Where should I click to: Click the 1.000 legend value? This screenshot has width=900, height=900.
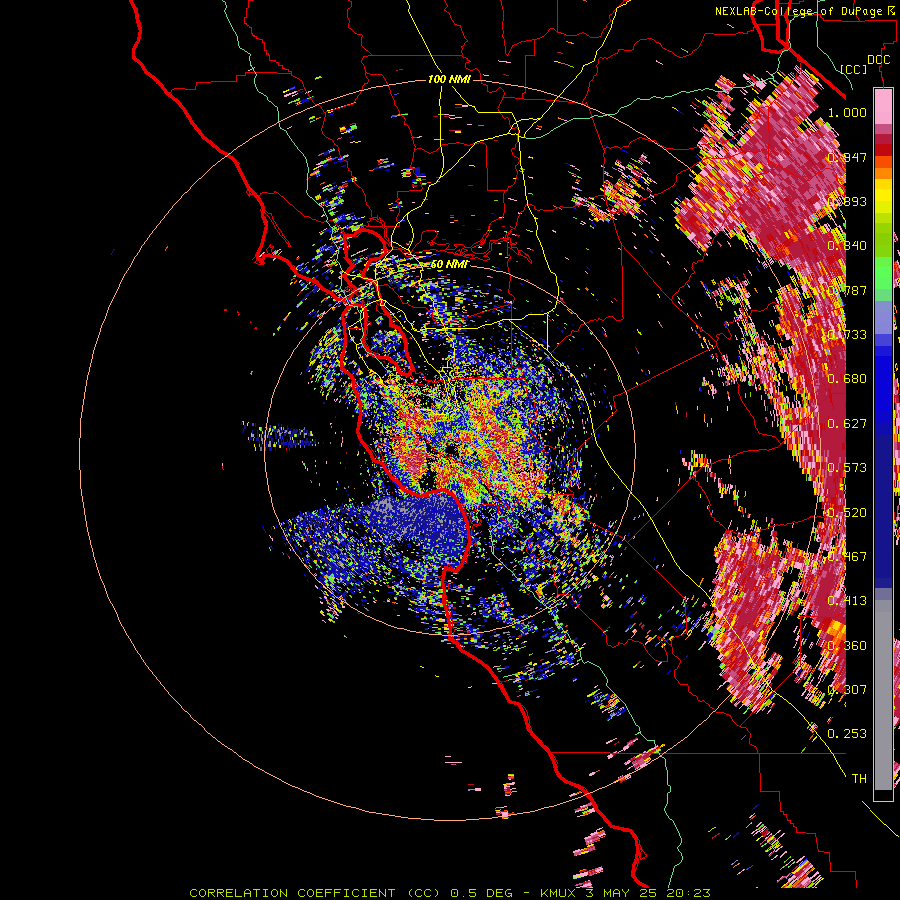(847, 112)
